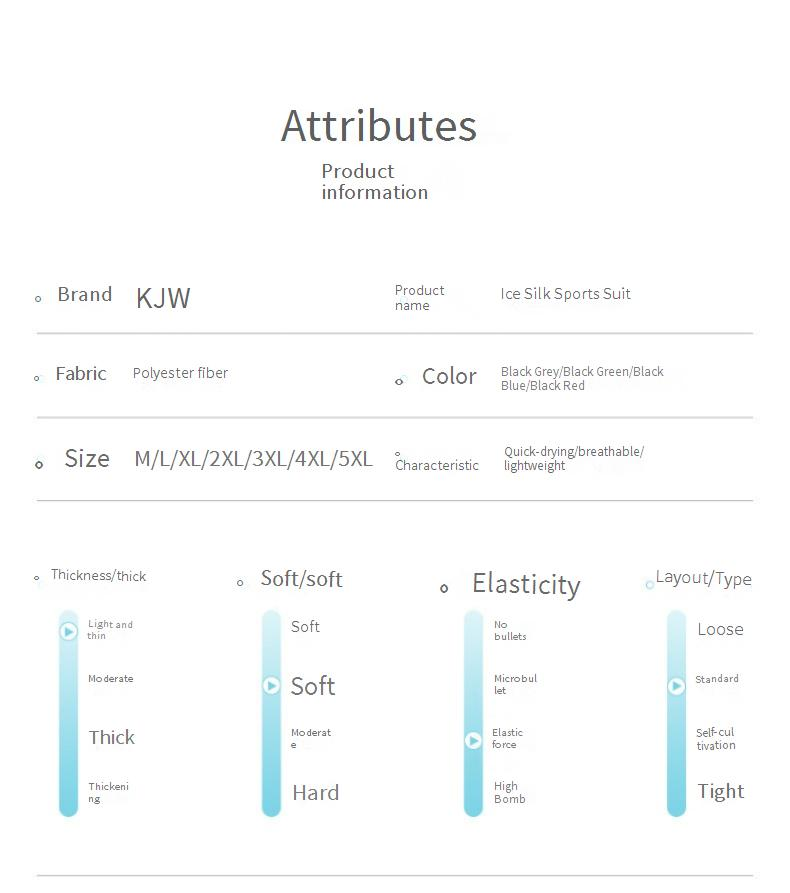The width and height of the screenshot is (790, 893).
Task: Select the Thick option on thickness scale
Action: click(111, 738)
